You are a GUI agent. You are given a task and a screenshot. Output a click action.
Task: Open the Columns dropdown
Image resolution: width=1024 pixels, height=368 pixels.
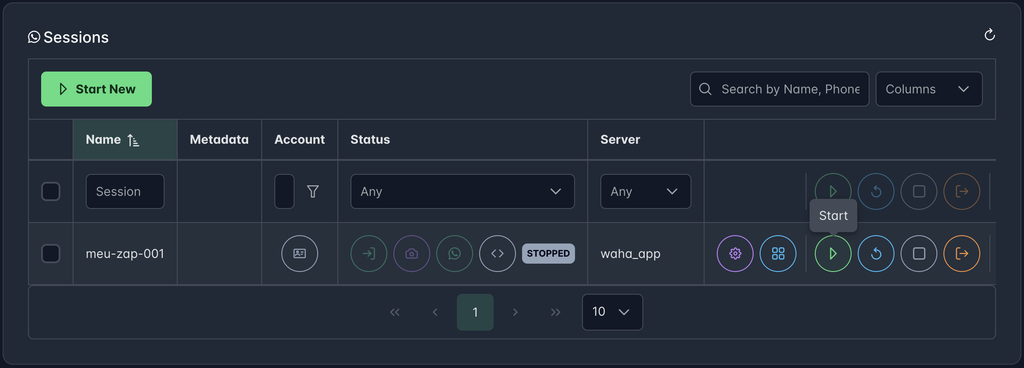pyautogui.click(x=929, y=89)
